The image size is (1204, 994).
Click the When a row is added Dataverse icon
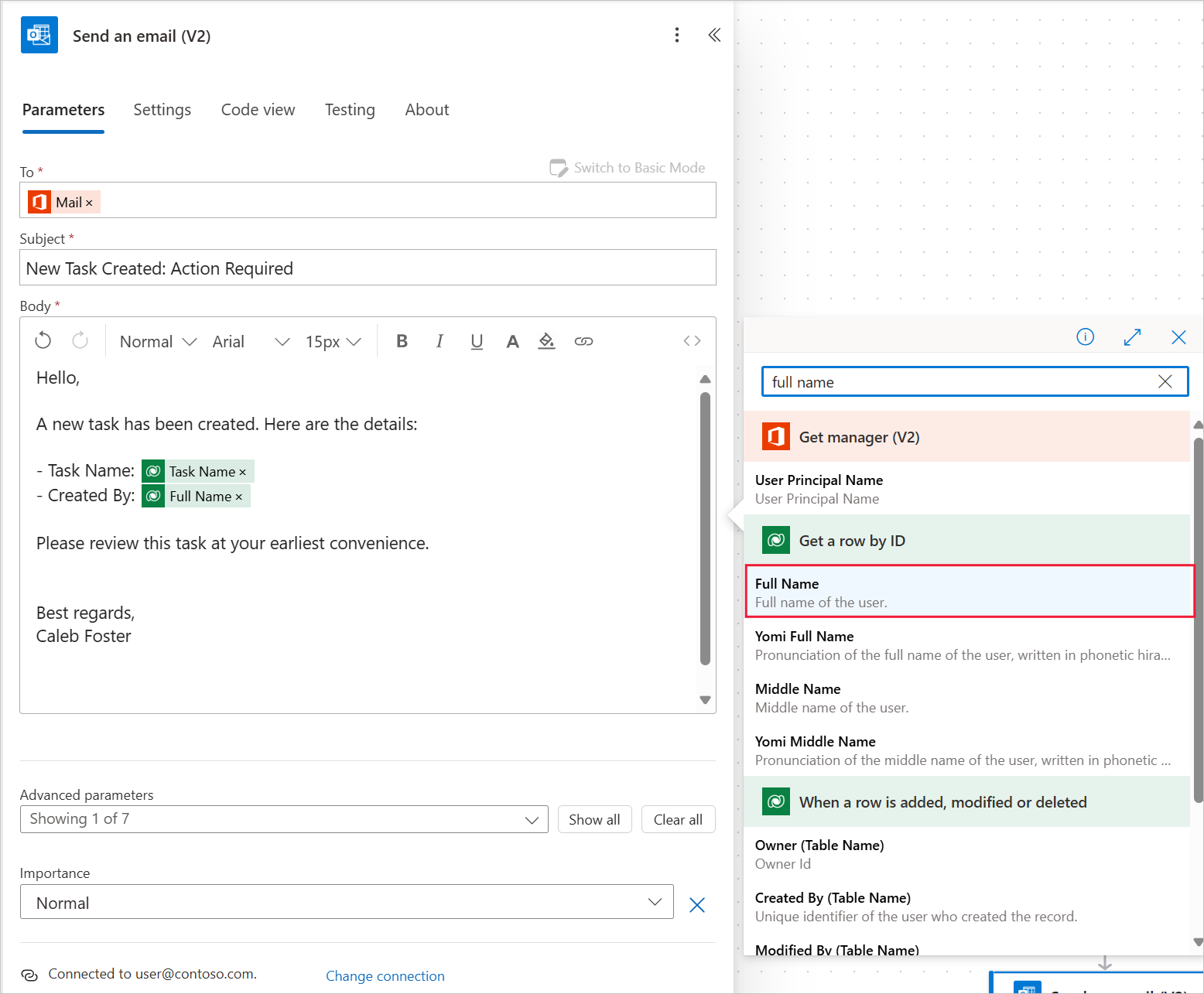(776, 801)
